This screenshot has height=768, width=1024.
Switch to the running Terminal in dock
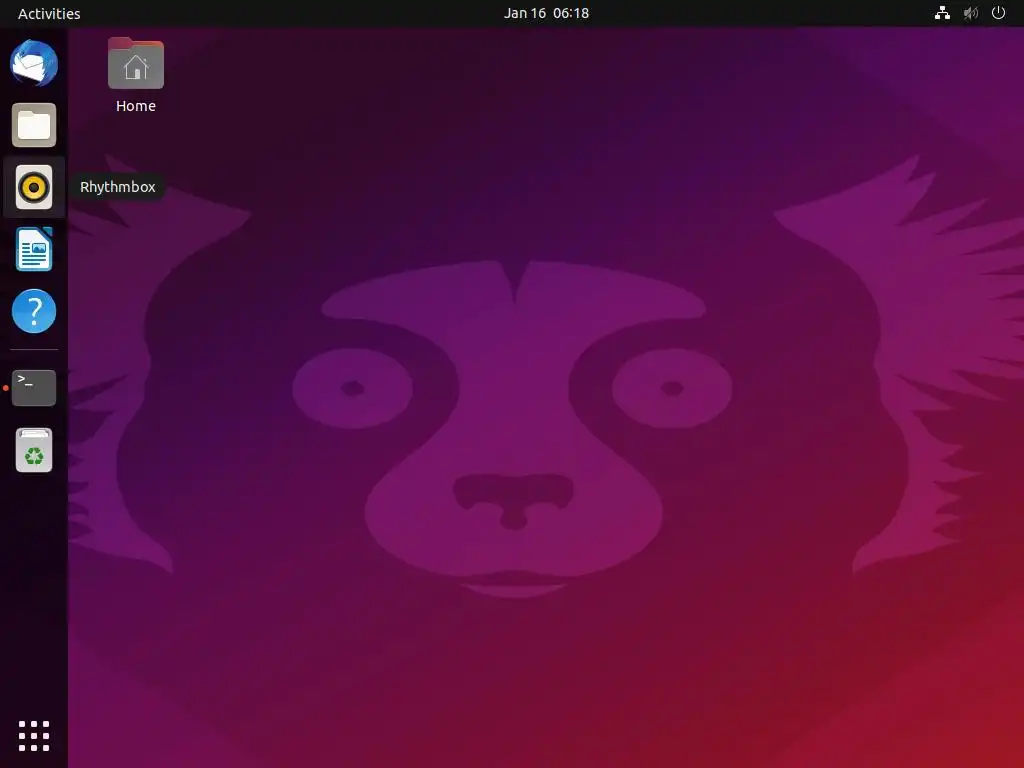coord(34,388)
